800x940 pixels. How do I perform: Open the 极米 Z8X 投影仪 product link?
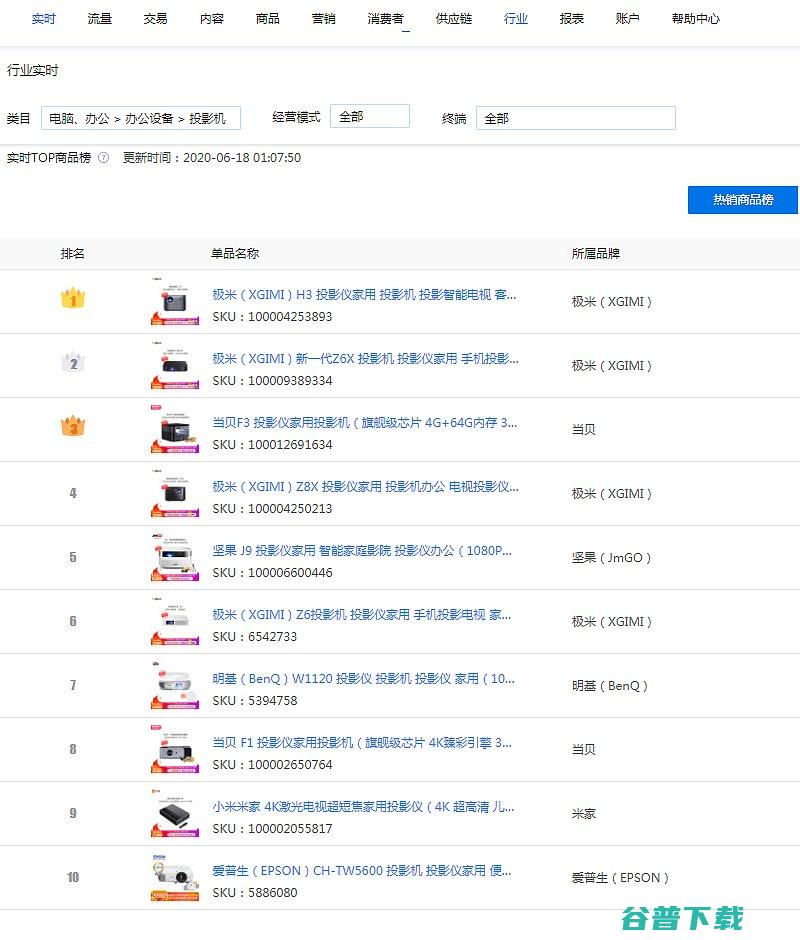pos(366,487)
